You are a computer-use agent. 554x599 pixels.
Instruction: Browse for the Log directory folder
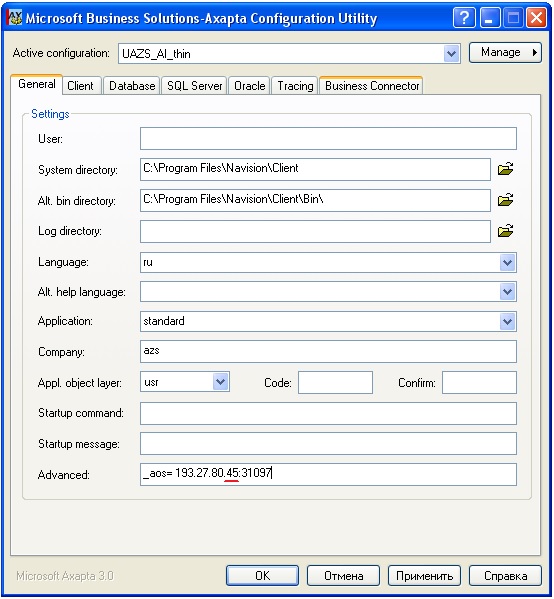pos(505,231)
